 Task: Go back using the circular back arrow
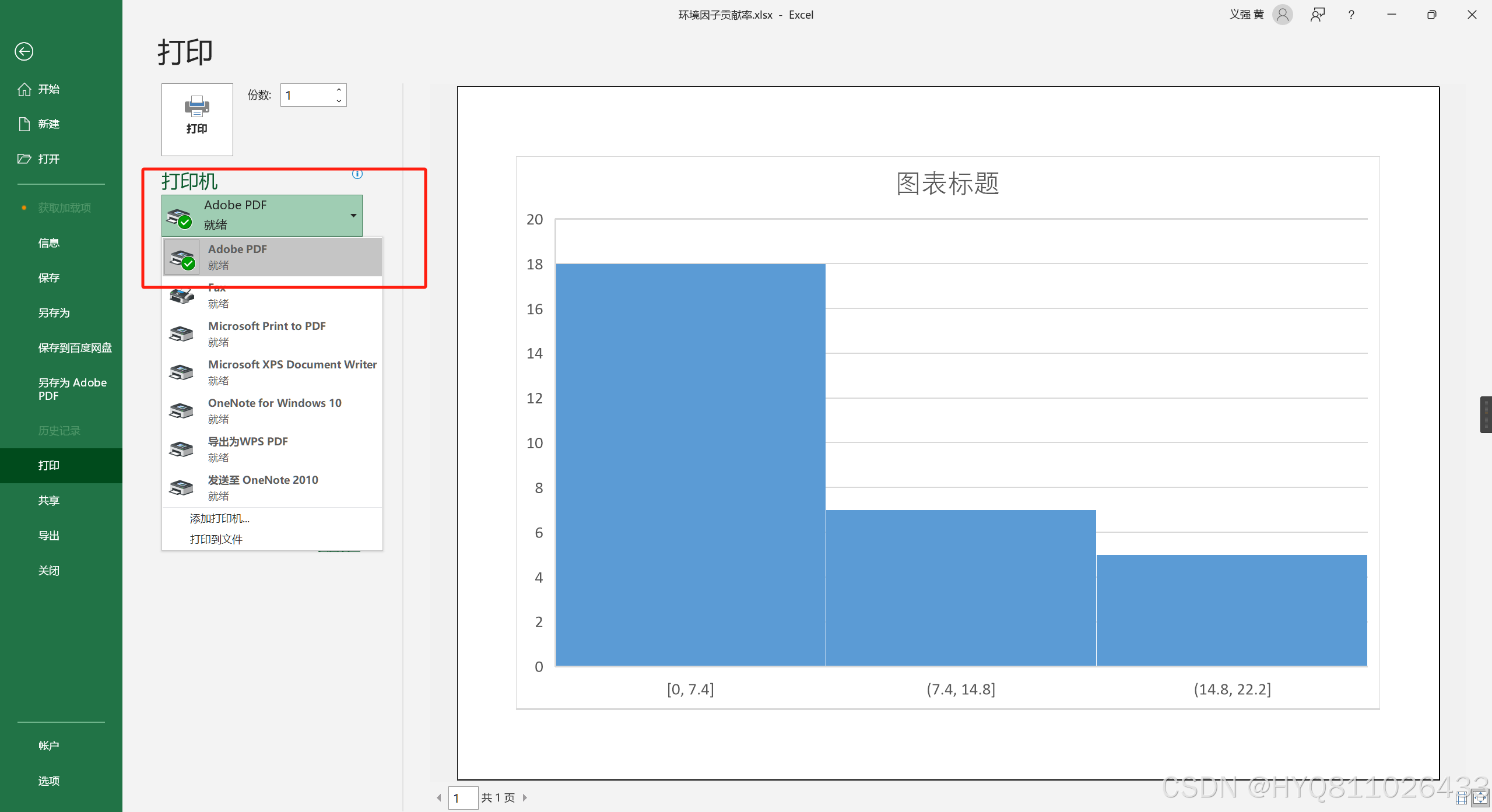coord(24,51)
